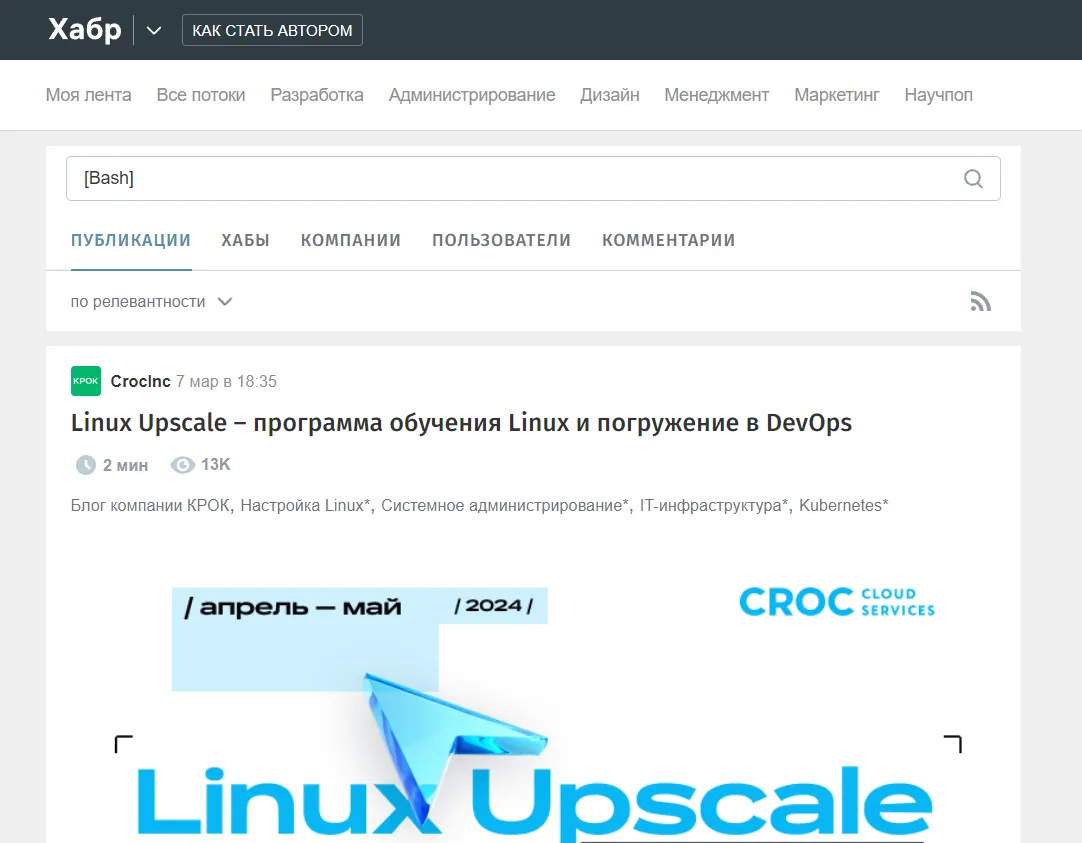Viewport: 1082px width, 843px height.
Task: Click the search magnifier icon
Action: 973,179
